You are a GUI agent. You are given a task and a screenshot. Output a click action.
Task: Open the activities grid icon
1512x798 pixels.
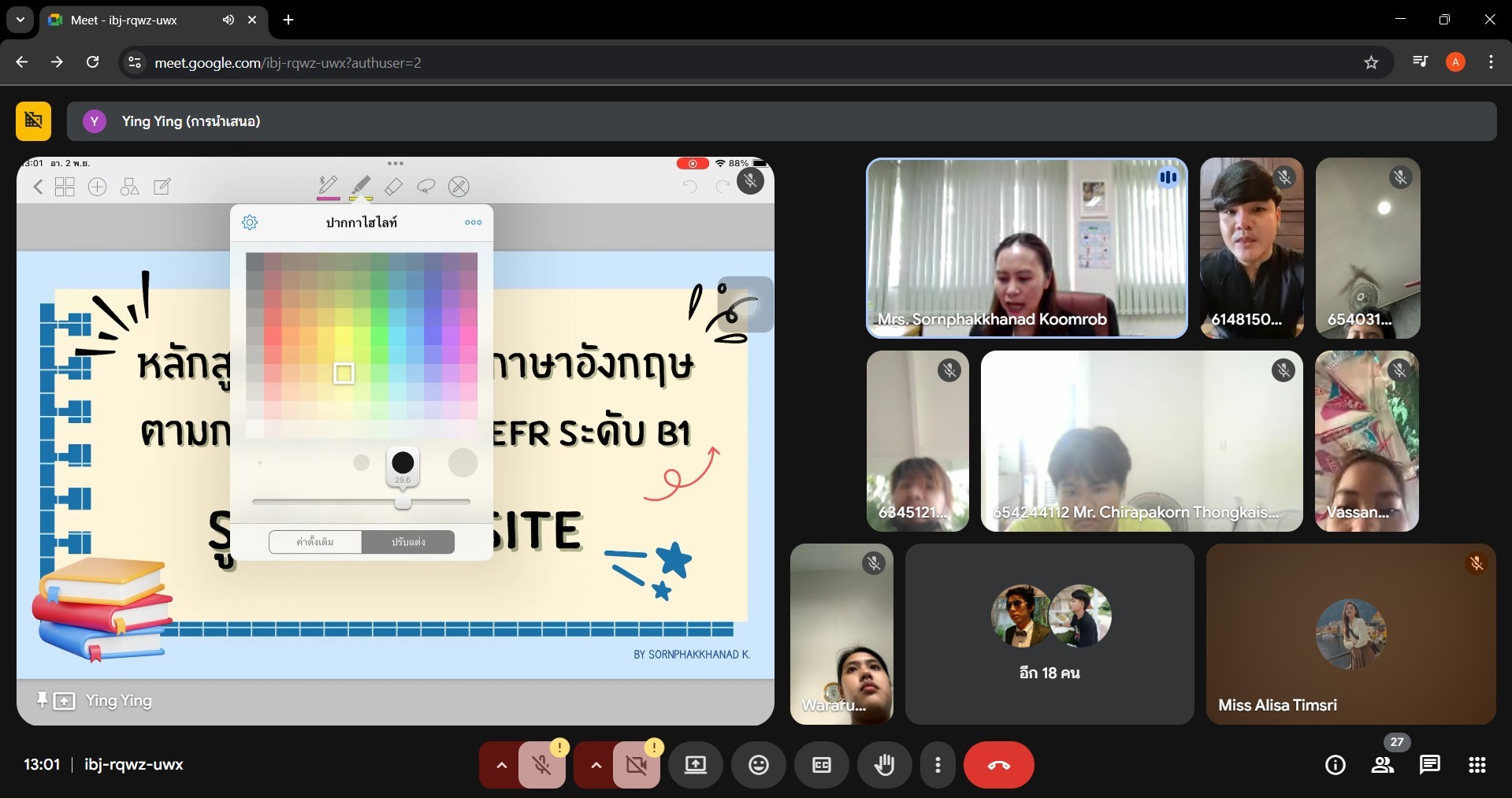point(1477,765)
